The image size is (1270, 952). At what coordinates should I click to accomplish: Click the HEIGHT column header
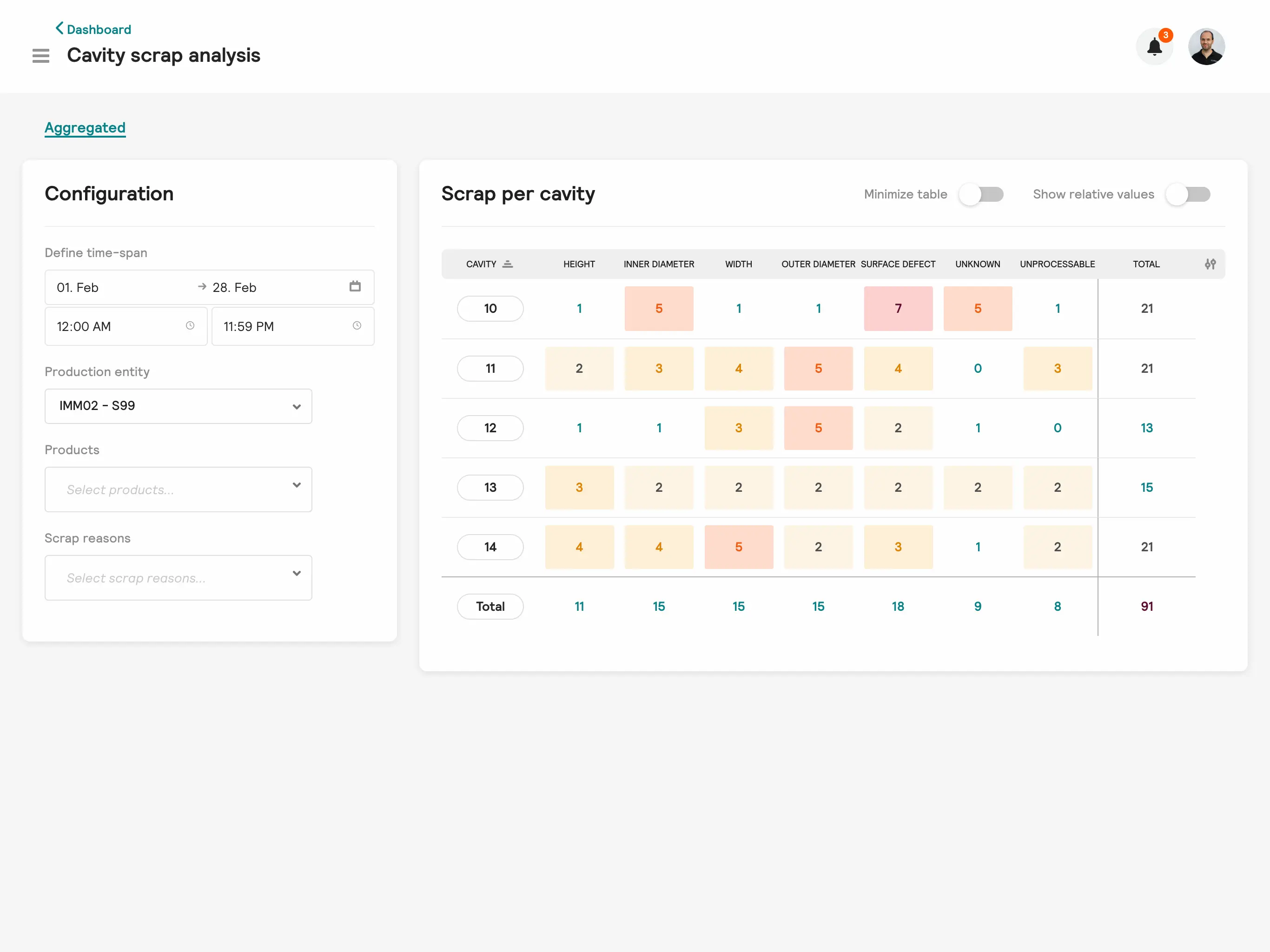click(x=579, y=264)
